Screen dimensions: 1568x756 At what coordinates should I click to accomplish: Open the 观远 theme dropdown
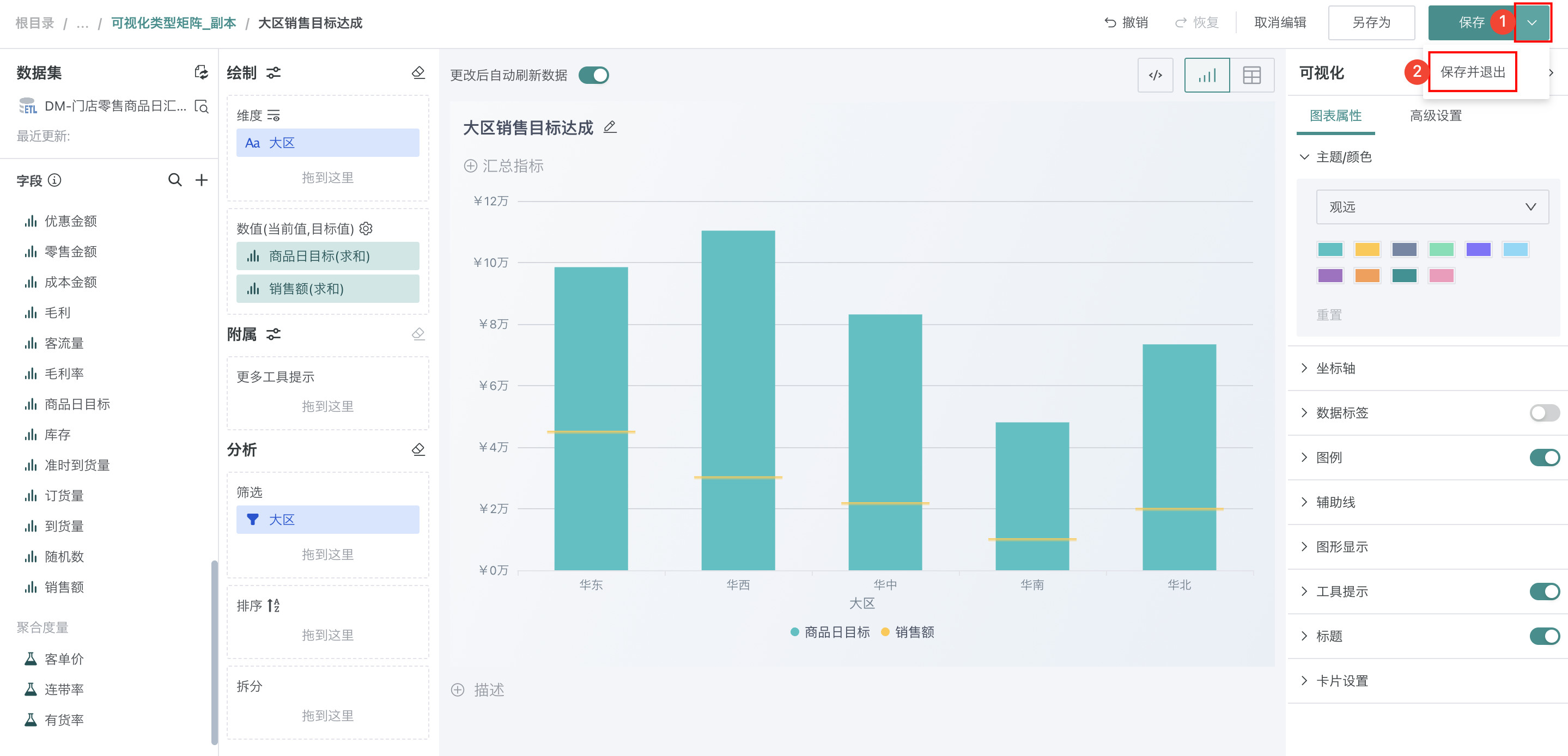tap(1432, 207)
